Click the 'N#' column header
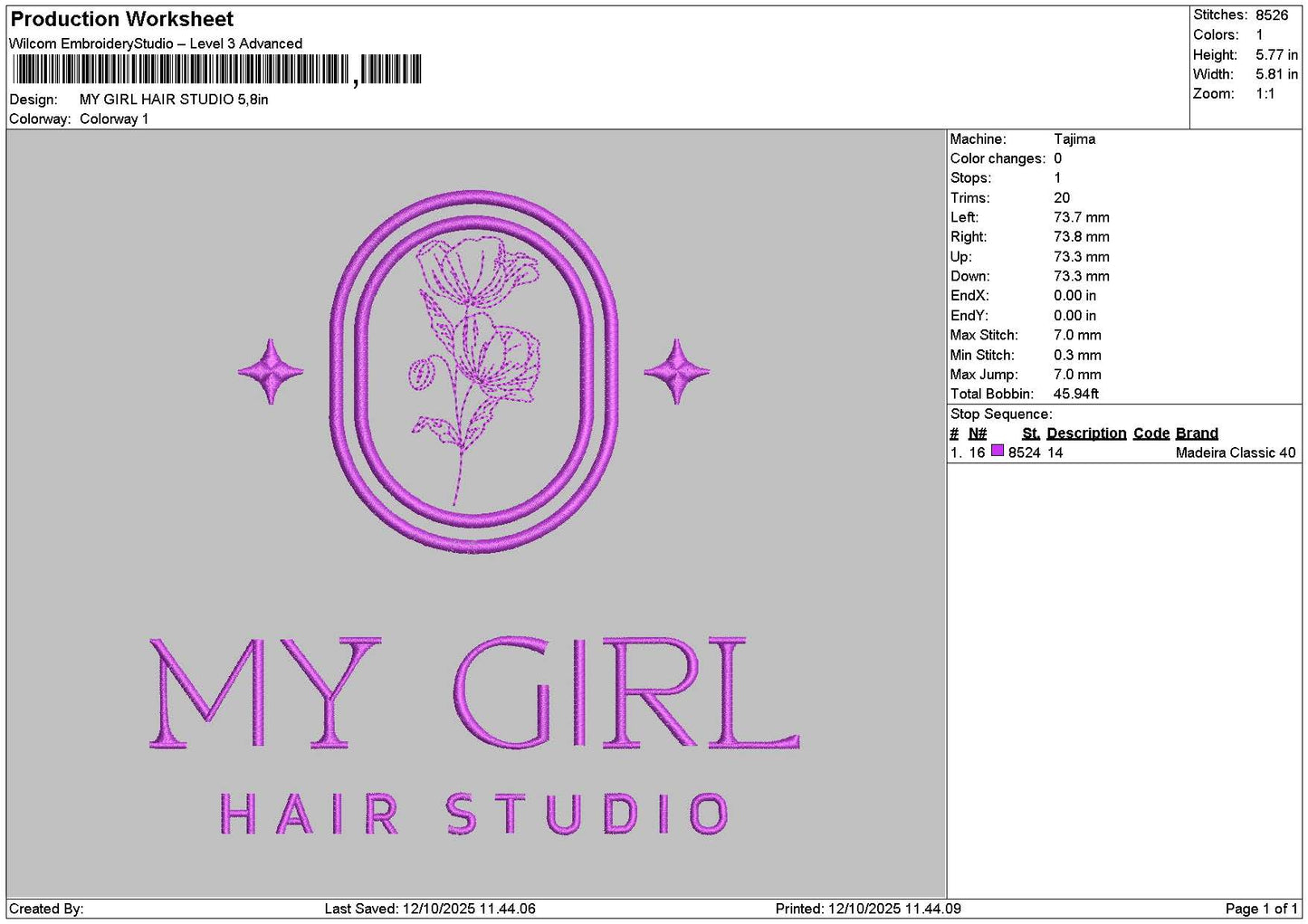Screen dimensions: 1308x924 point(978,433)
